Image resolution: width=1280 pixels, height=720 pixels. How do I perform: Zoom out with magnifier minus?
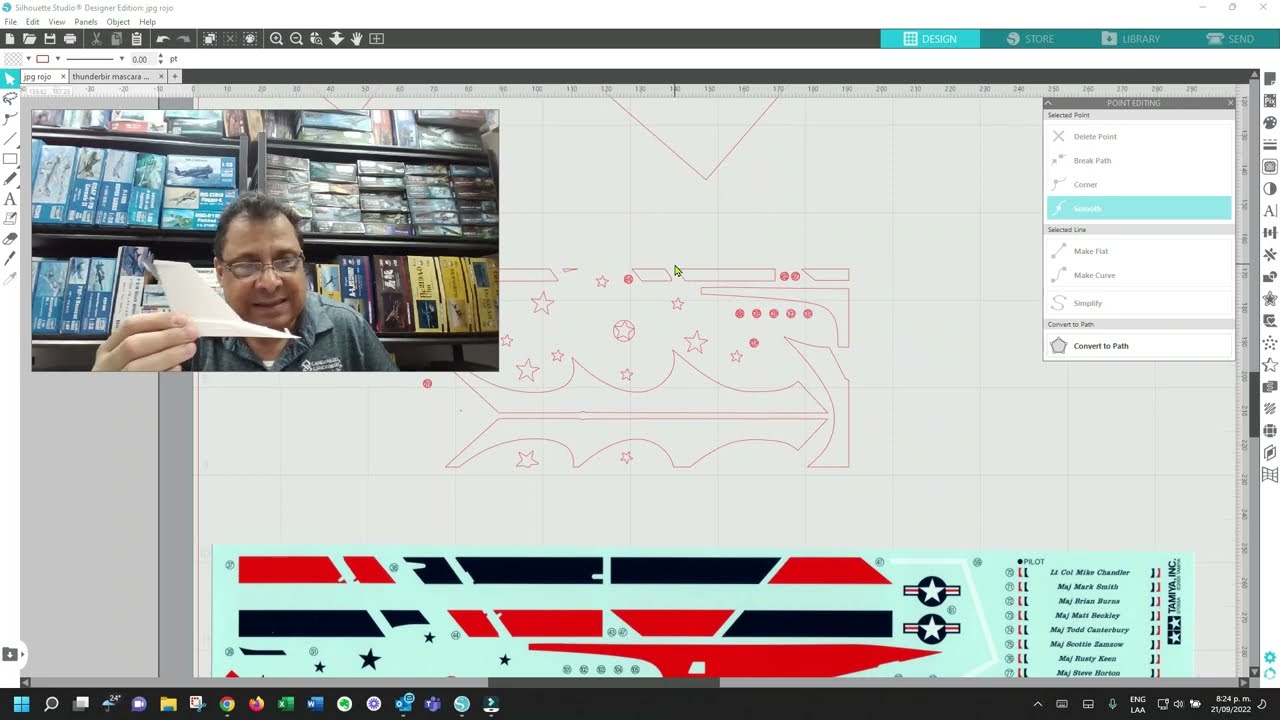pos(296,39)
